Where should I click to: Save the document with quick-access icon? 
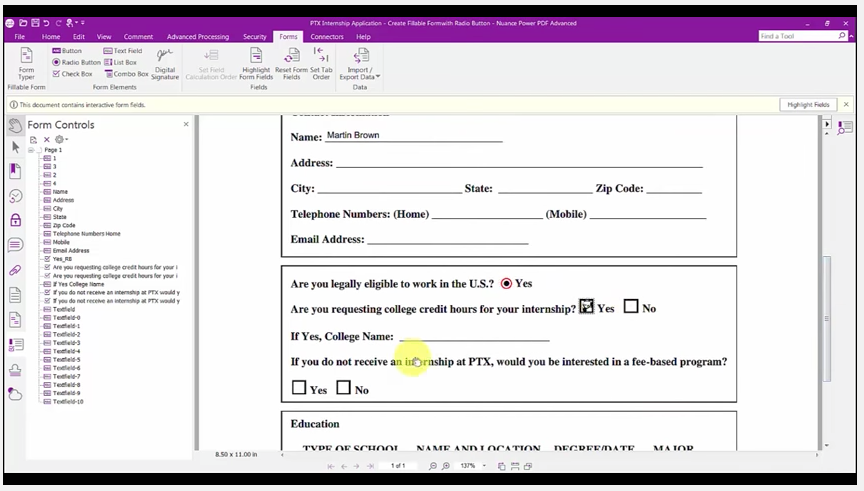[x=35, y=23]
